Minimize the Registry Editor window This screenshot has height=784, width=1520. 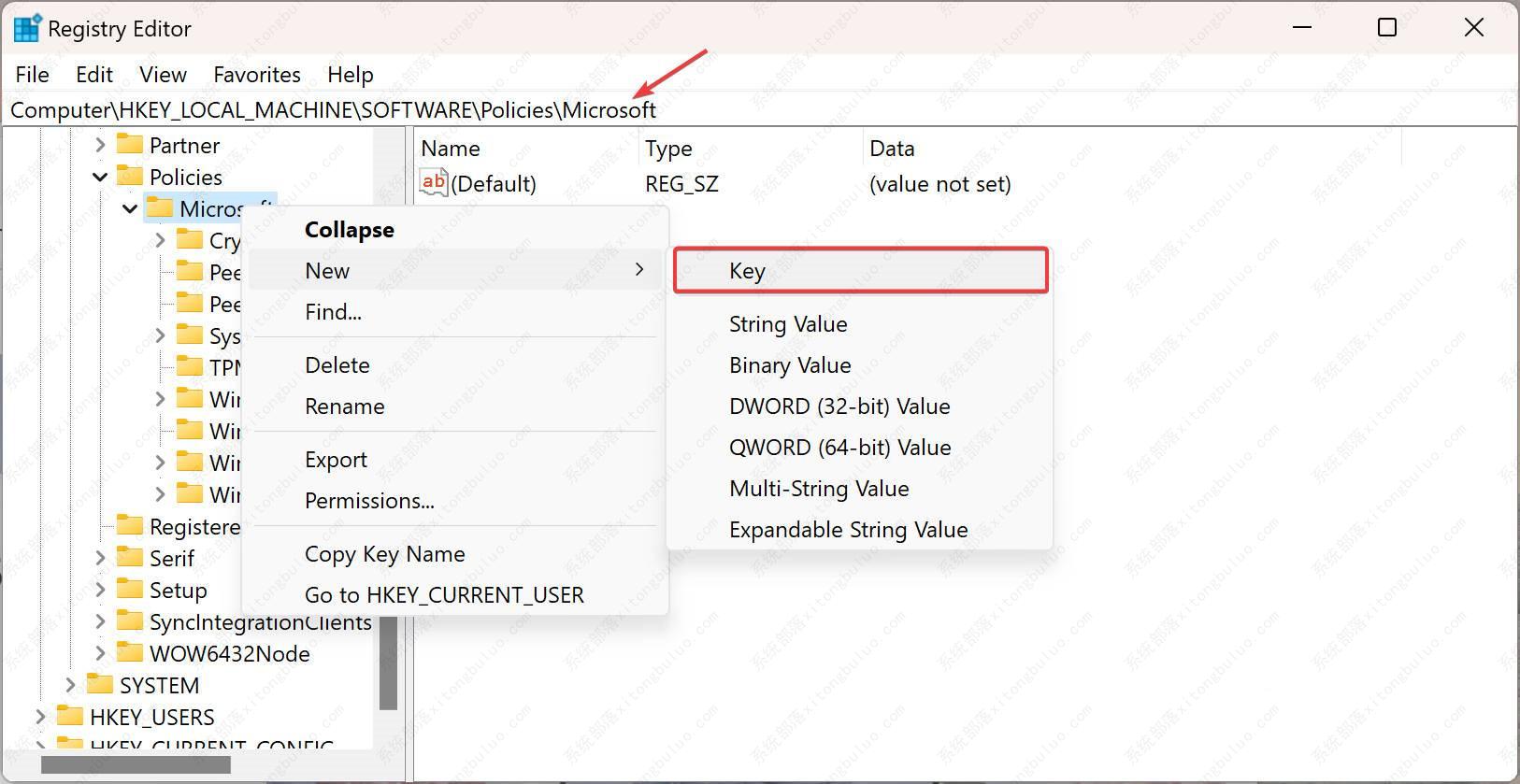click(x=1301, y=28)
